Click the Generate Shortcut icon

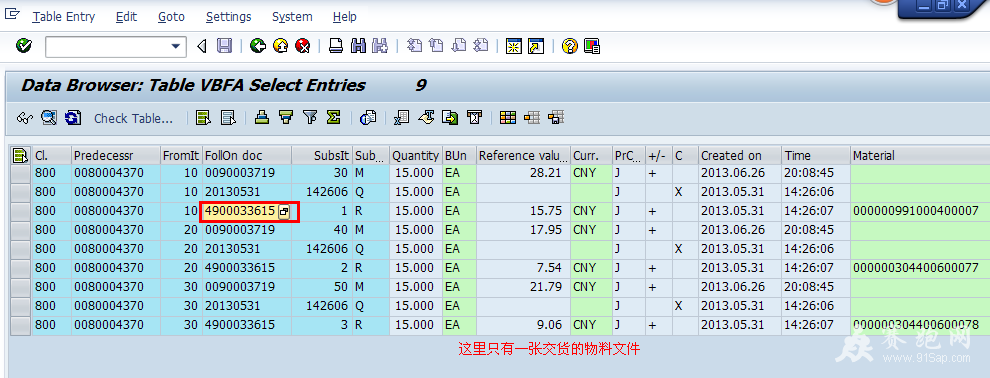pyautogui.click(x=536, y=46)
